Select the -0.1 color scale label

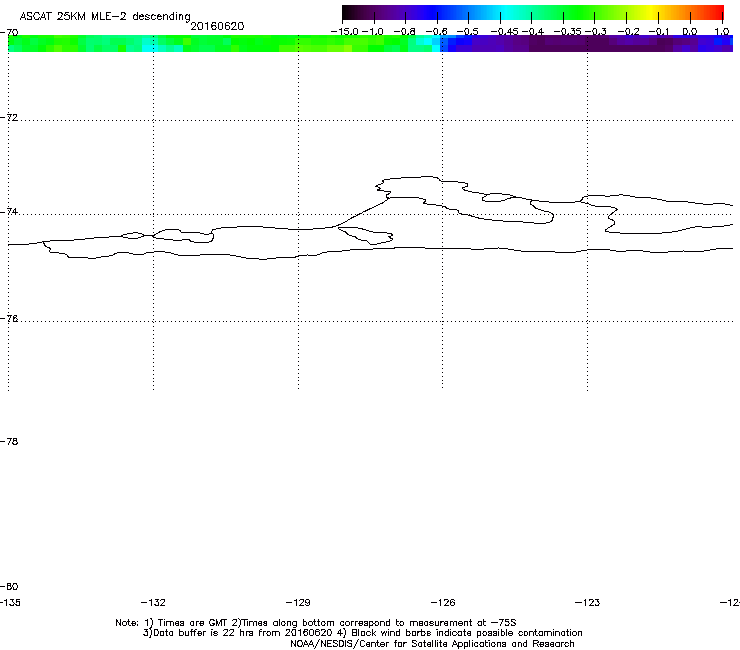(659, 32)
